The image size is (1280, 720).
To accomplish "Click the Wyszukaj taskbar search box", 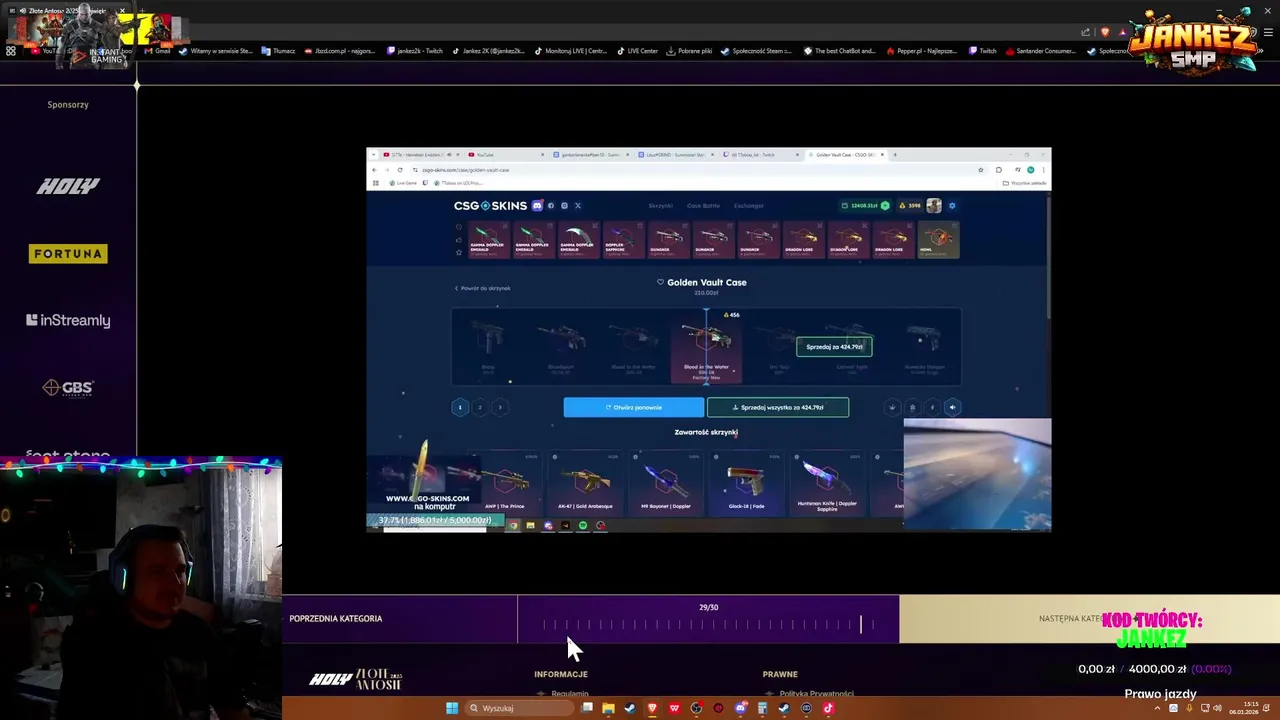I will click(x=520, y=708).
